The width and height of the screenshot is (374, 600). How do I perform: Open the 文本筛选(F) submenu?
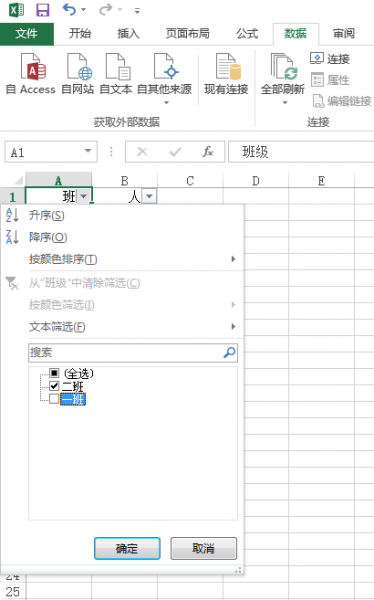(x=122, y=327)
